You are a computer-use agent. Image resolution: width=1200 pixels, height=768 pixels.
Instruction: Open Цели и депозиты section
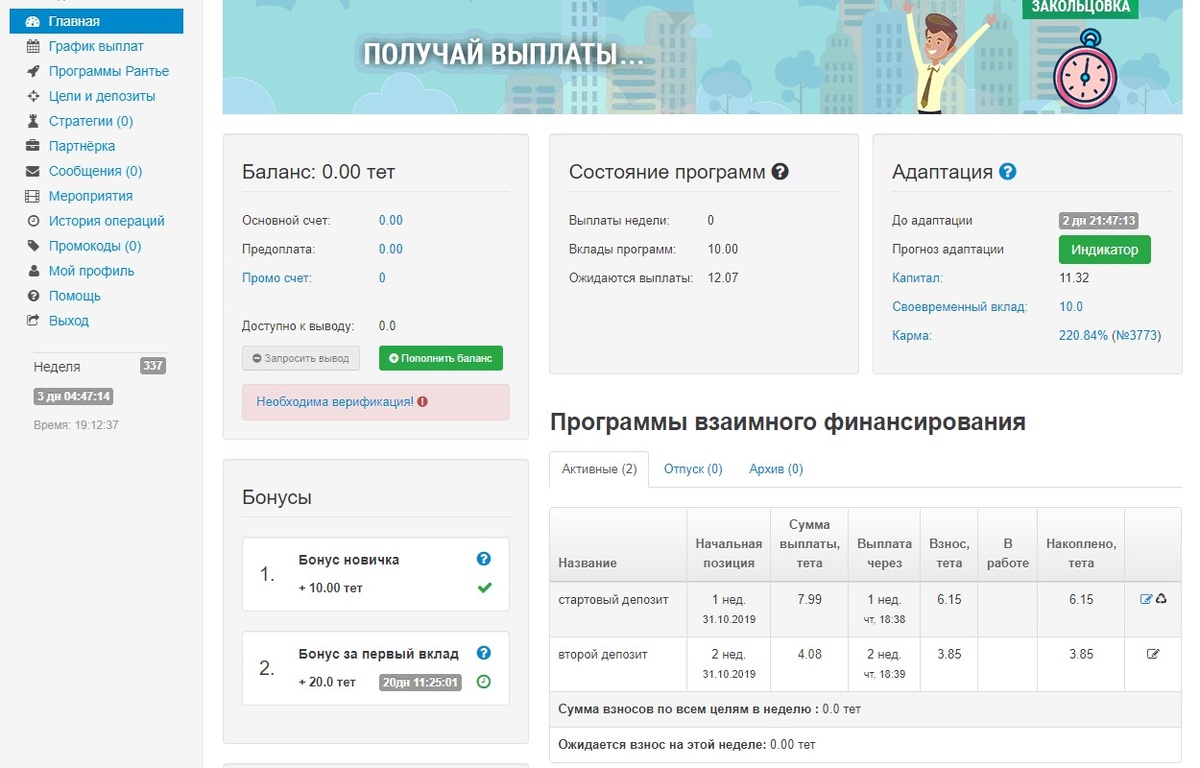click(x=102, y=96)
